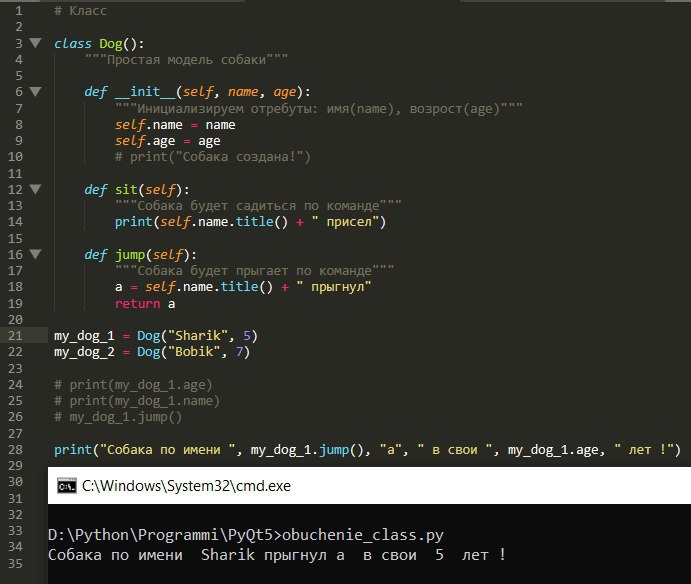Select line number 21 in the gutter
Screen dimensions: 691x584
tap(15, 336)
